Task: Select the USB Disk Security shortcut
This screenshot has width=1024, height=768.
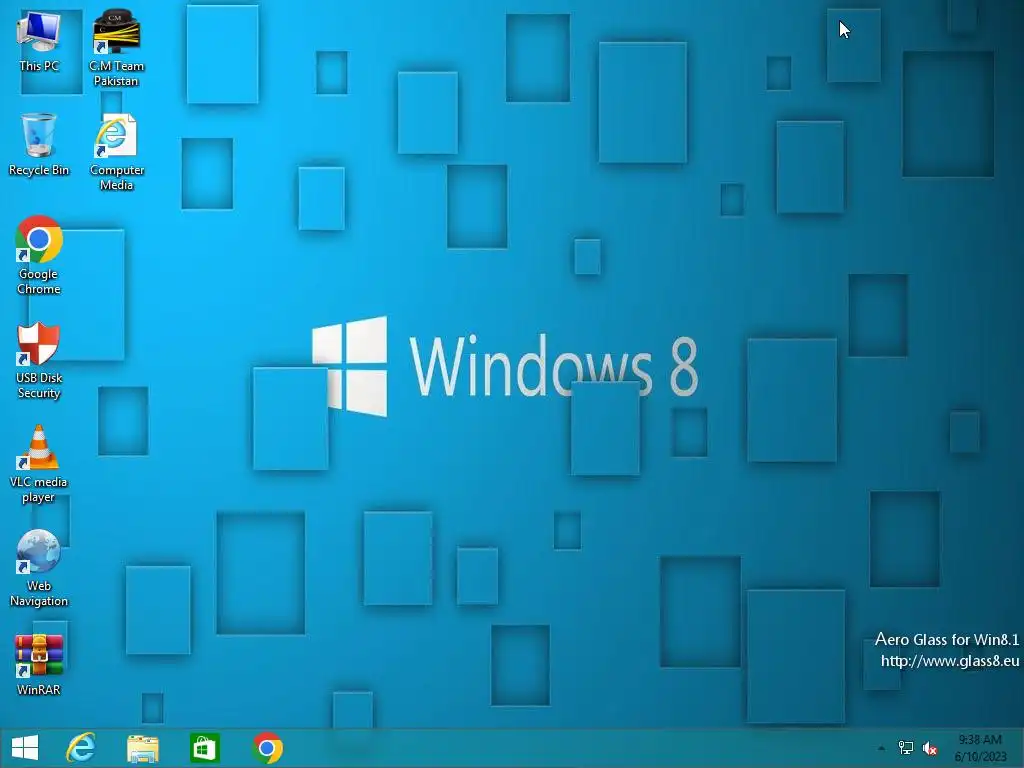Action: pos(39,360)
